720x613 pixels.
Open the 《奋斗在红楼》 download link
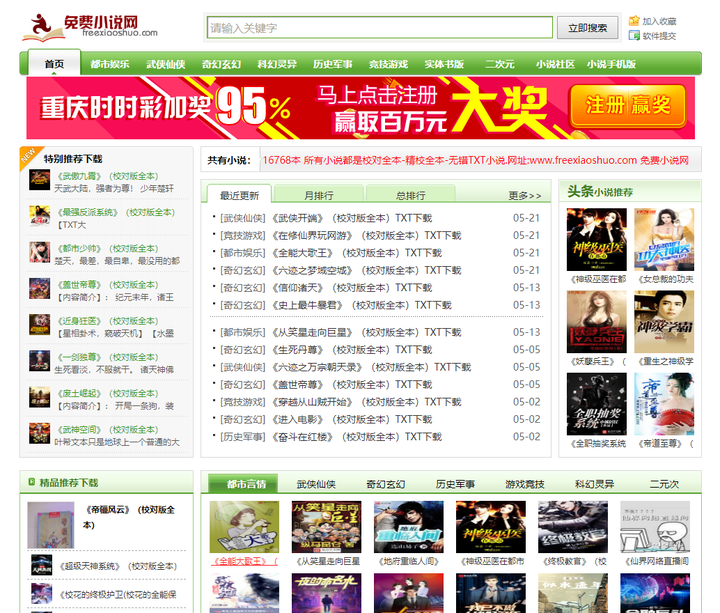point(356,437)
